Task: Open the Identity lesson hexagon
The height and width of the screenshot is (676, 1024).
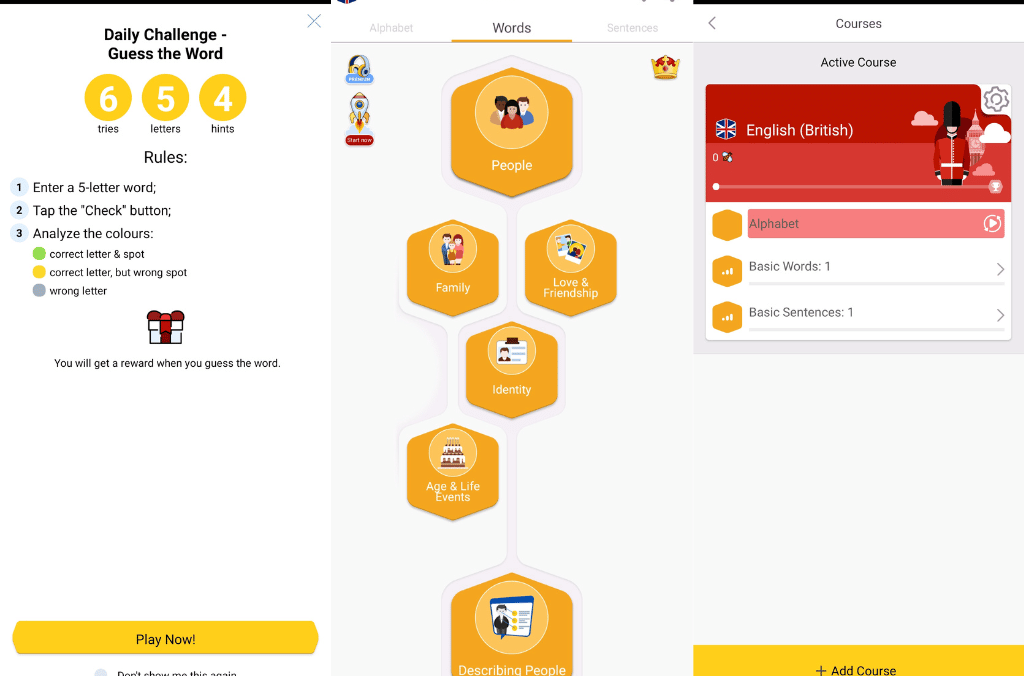Action: pyautogui.click(x=511, y=370)
